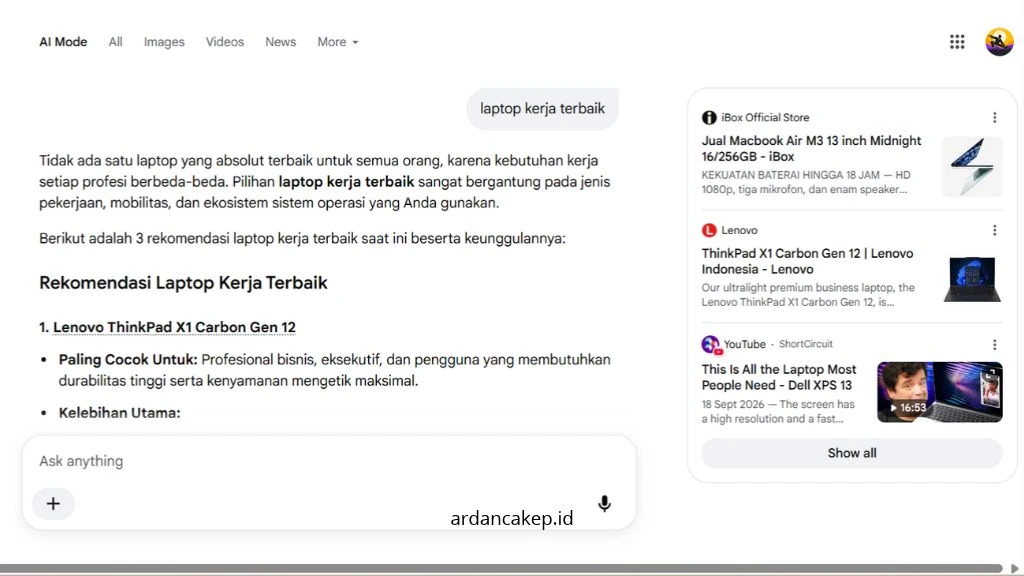Open the ThinkPad laptop thumbnail

coord(972,280)
